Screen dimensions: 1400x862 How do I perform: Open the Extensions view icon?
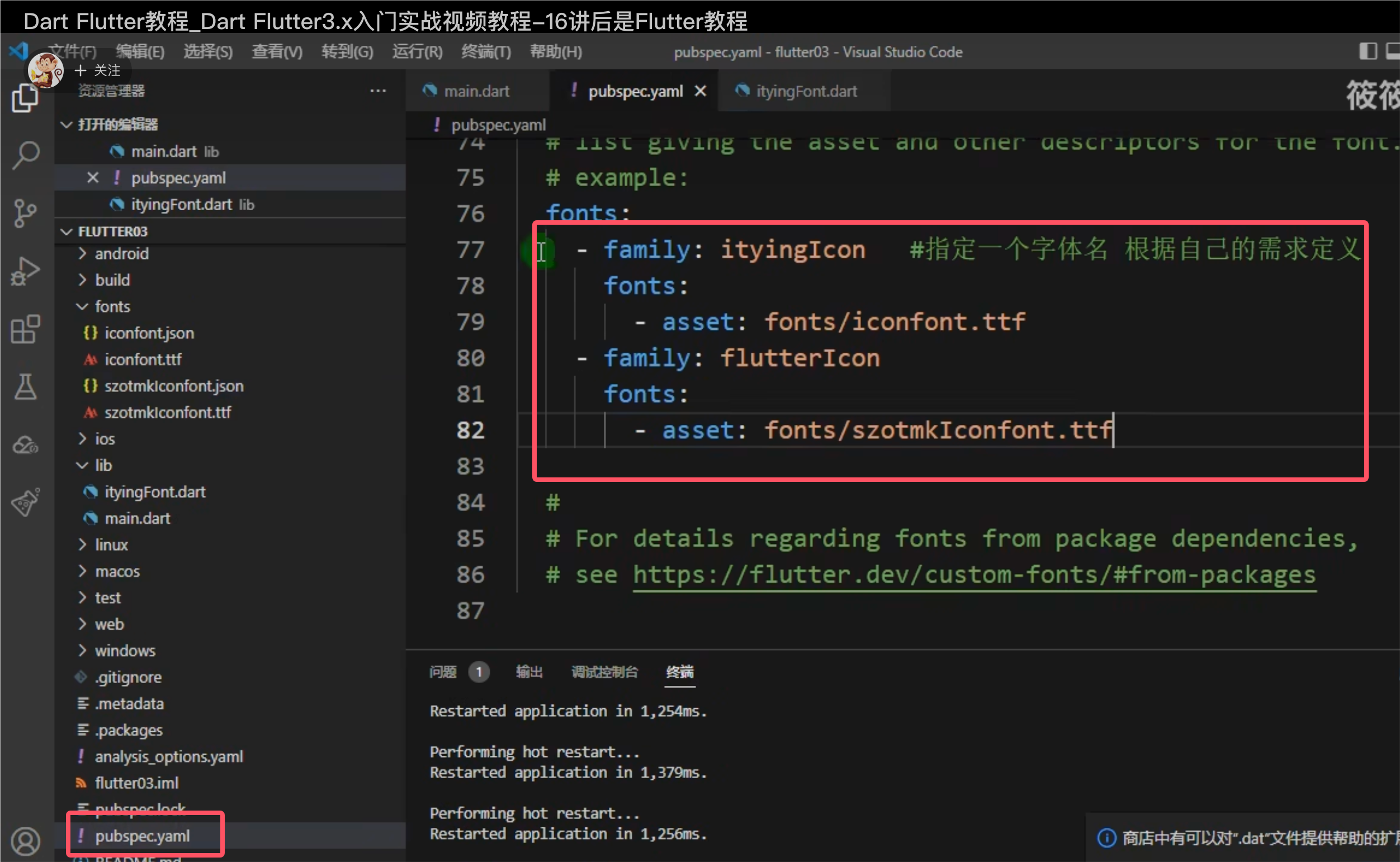[x=25, y=329]
